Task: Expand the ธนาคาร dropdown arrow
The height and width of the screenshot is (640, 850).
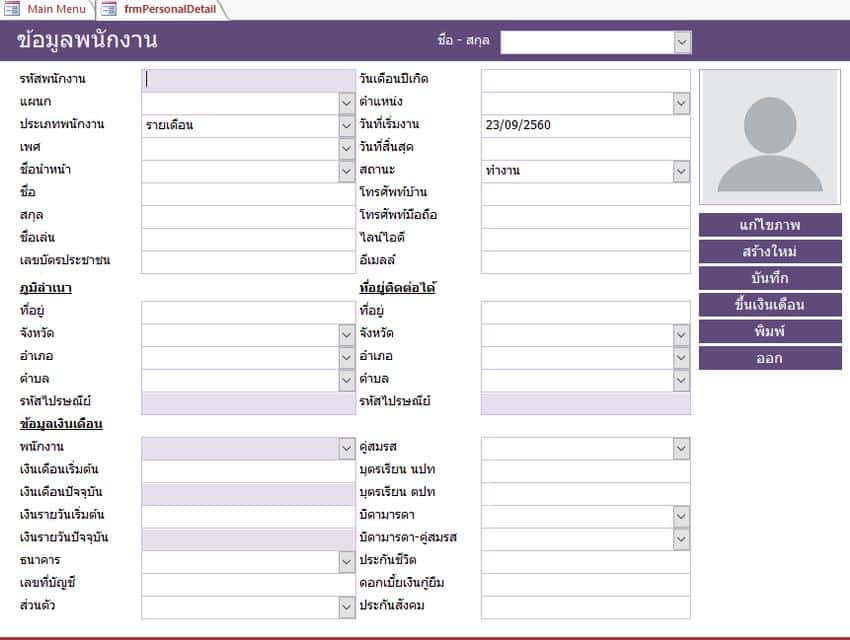Action: coord(346,562)
